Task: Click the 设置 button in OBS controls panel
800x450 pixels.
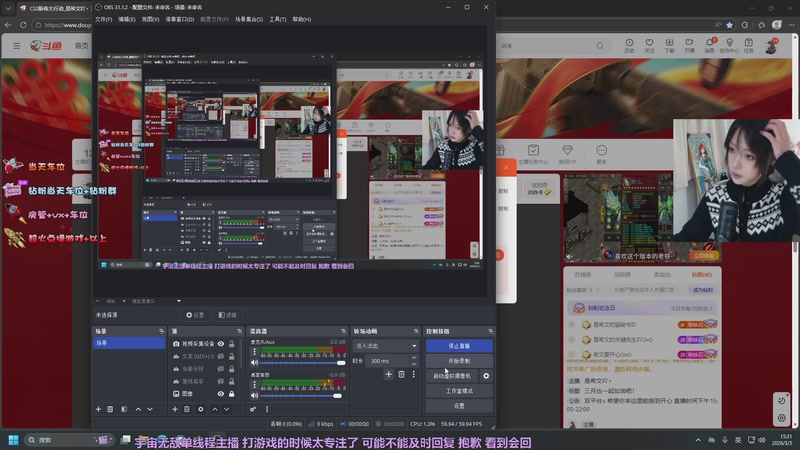Action: [459, 406]
